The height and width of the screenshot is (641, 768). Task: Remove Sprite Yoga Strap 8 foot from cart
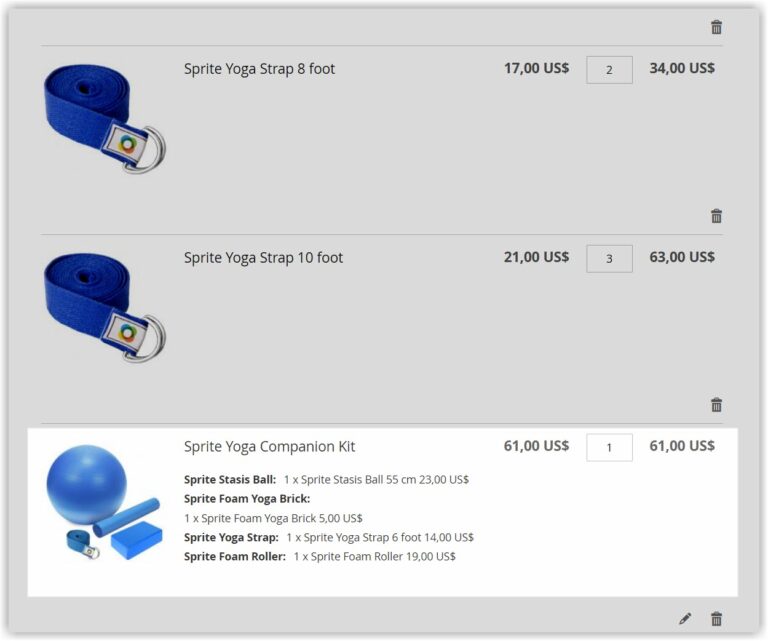(716, 215)
